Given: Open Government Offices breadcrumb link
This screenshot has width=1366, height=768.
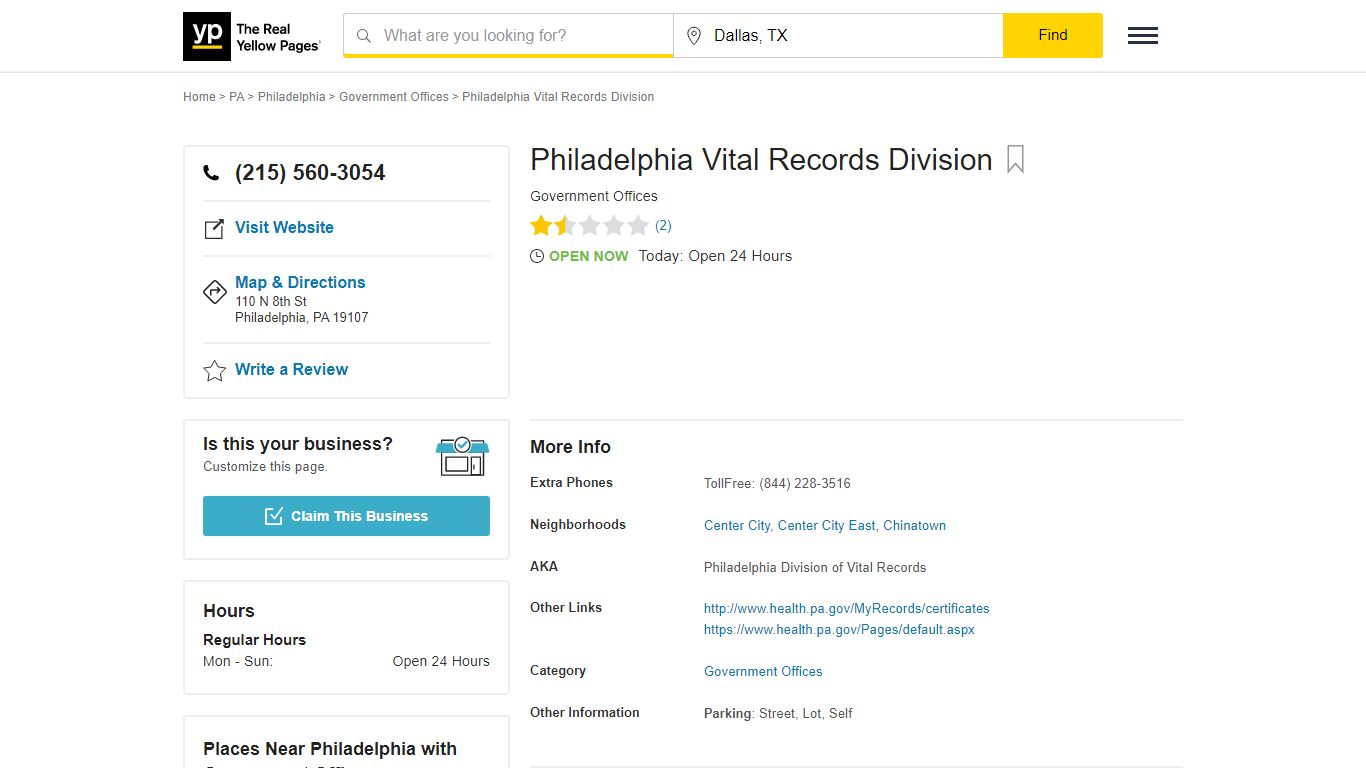Looking at the screenshot, I should pyautogui.click(x=394, y=97).
